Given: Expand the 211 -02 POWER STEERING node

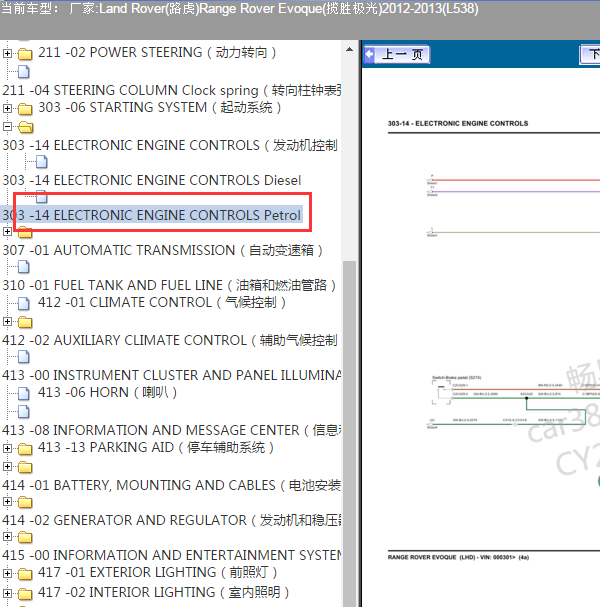Looking at the screenshot, I should [x=7, y=53].
